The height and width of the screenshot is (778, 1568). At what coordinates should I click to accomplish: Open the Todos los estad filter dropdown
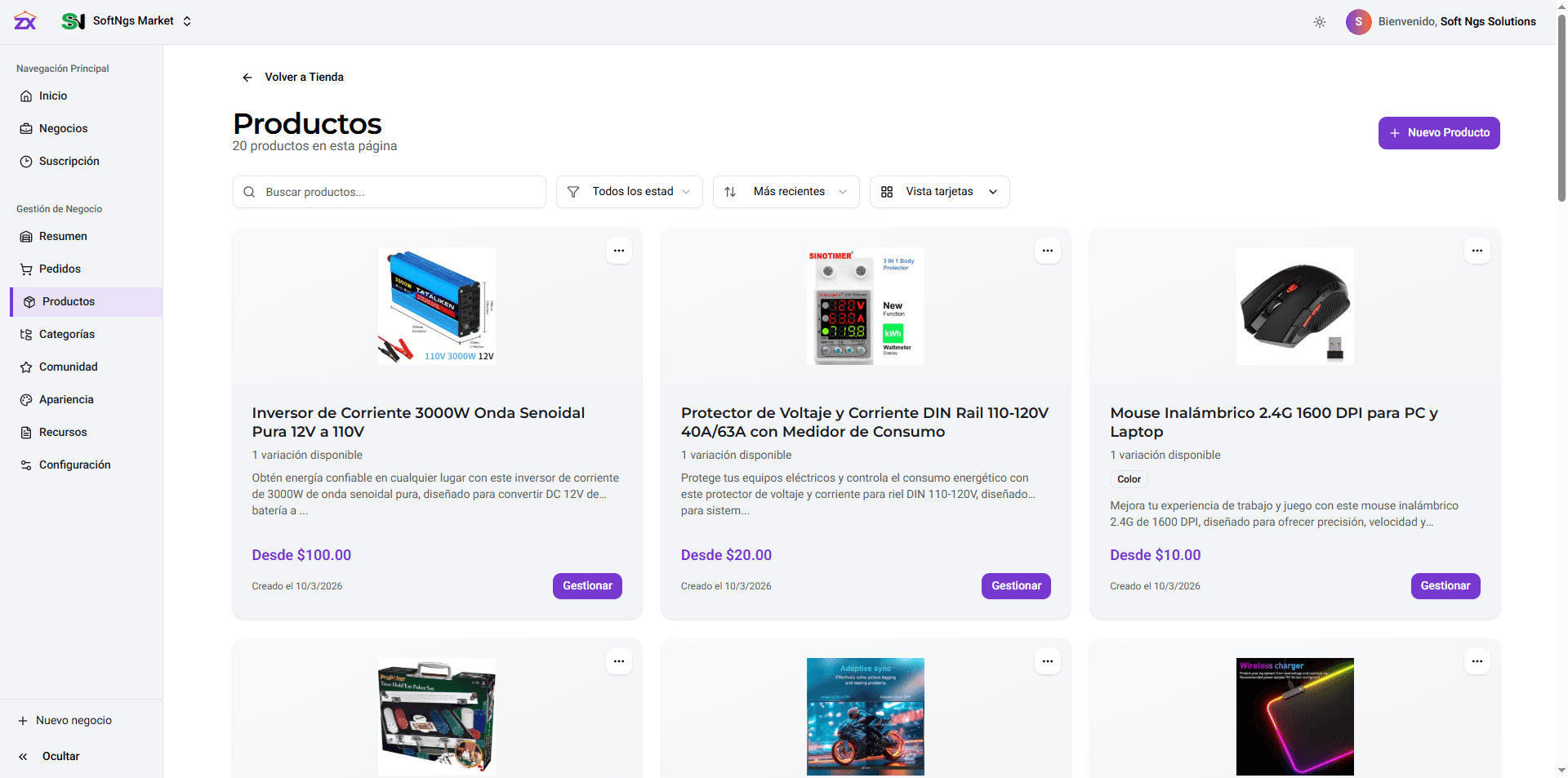[x=629, y=191]
